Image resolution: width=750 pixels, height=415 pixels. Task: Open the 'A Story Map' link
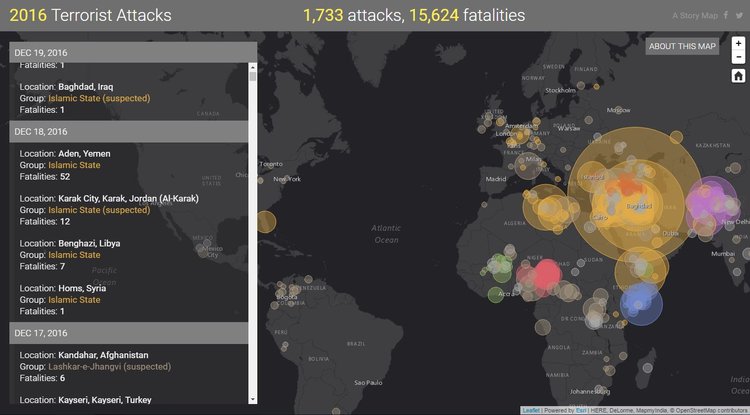point(694,16)
